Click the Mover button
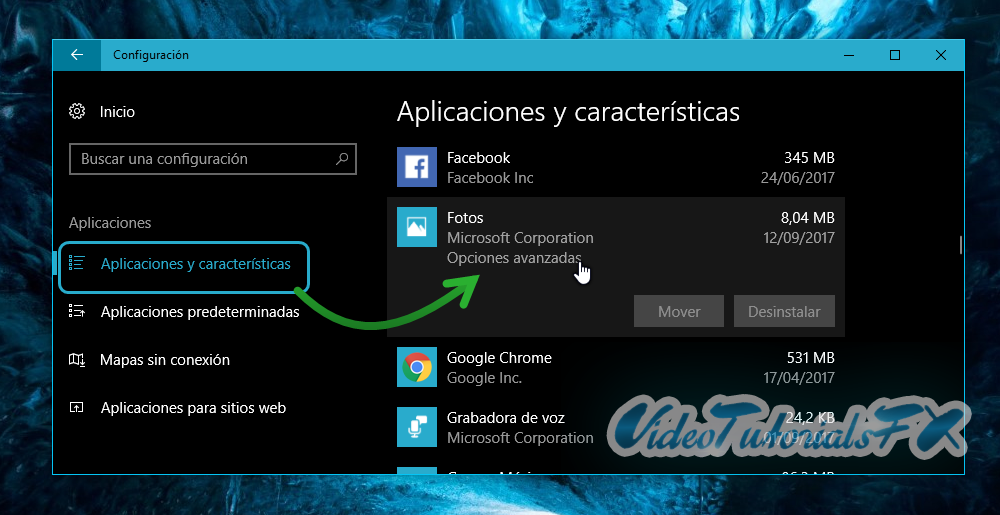Screen dimensions: 1000x515 pyautogui.click(x=679, y=312)
